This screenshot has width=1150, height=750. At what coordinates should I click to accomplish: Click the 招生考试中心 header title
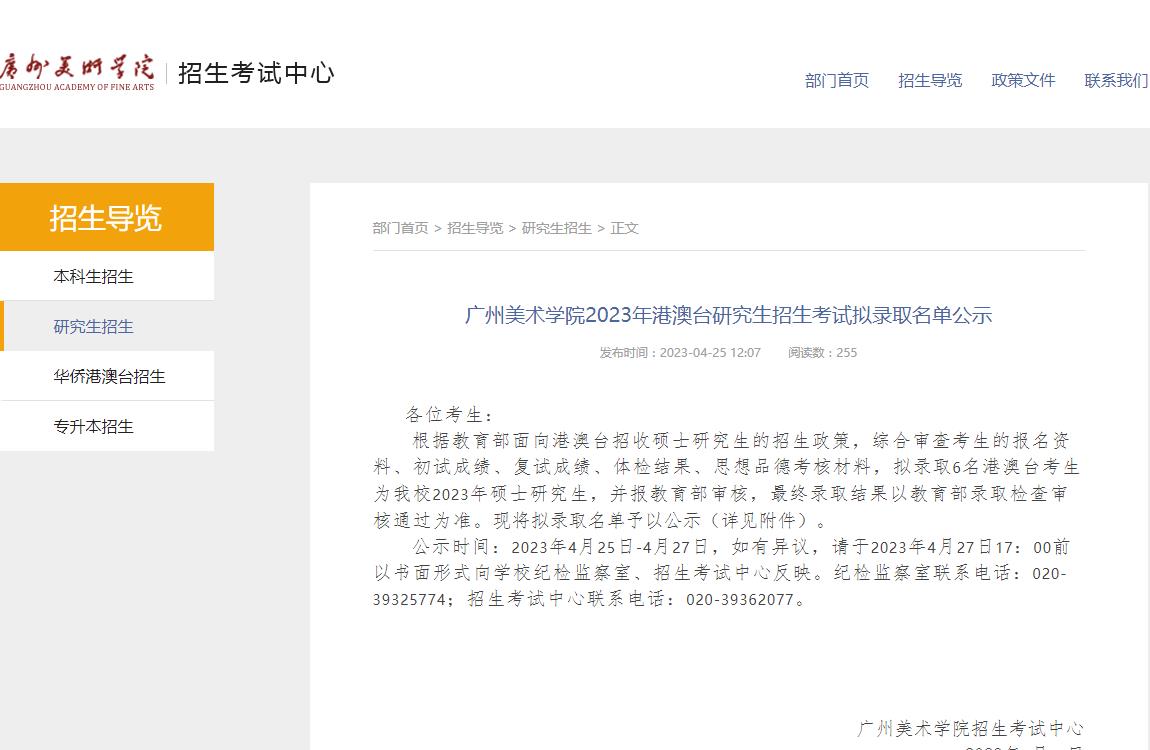click(256, 73)
